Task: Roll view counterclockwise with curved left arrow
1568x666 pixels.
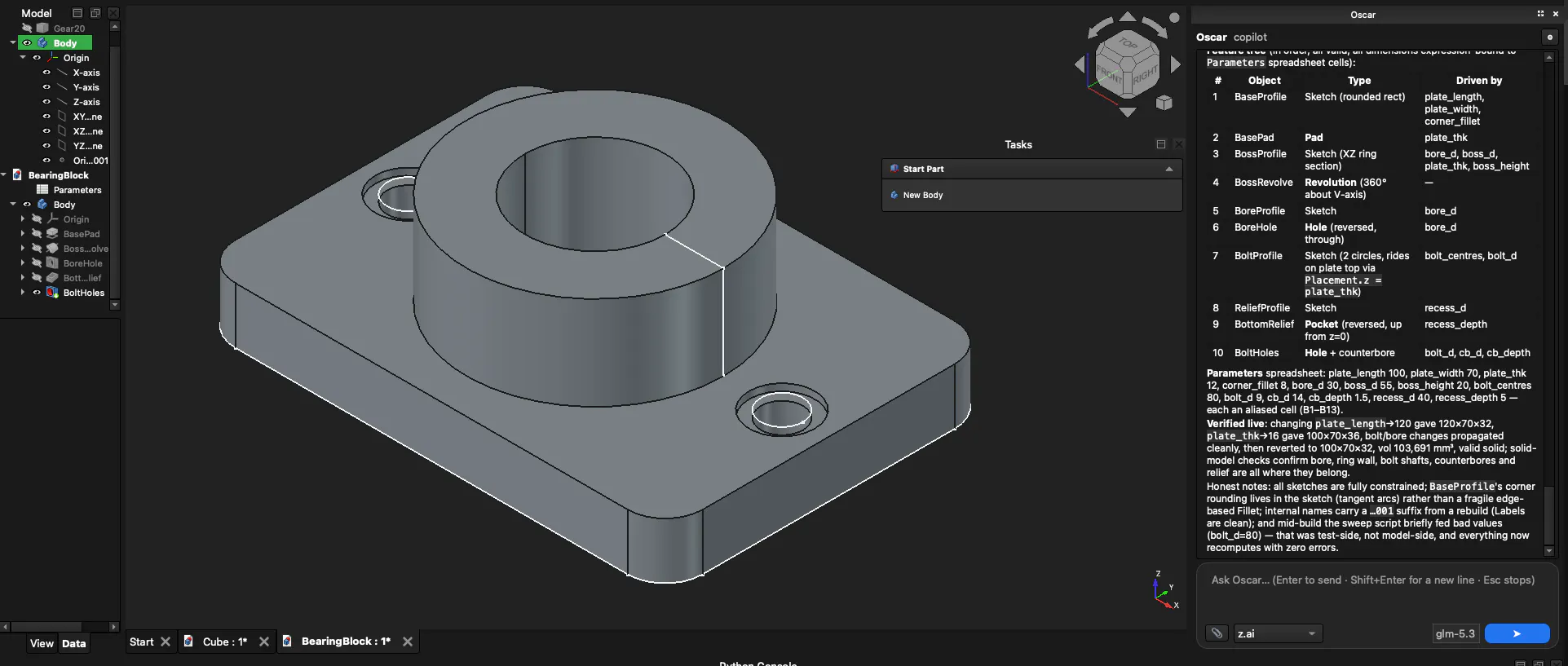Action: tap(1099, 27)
